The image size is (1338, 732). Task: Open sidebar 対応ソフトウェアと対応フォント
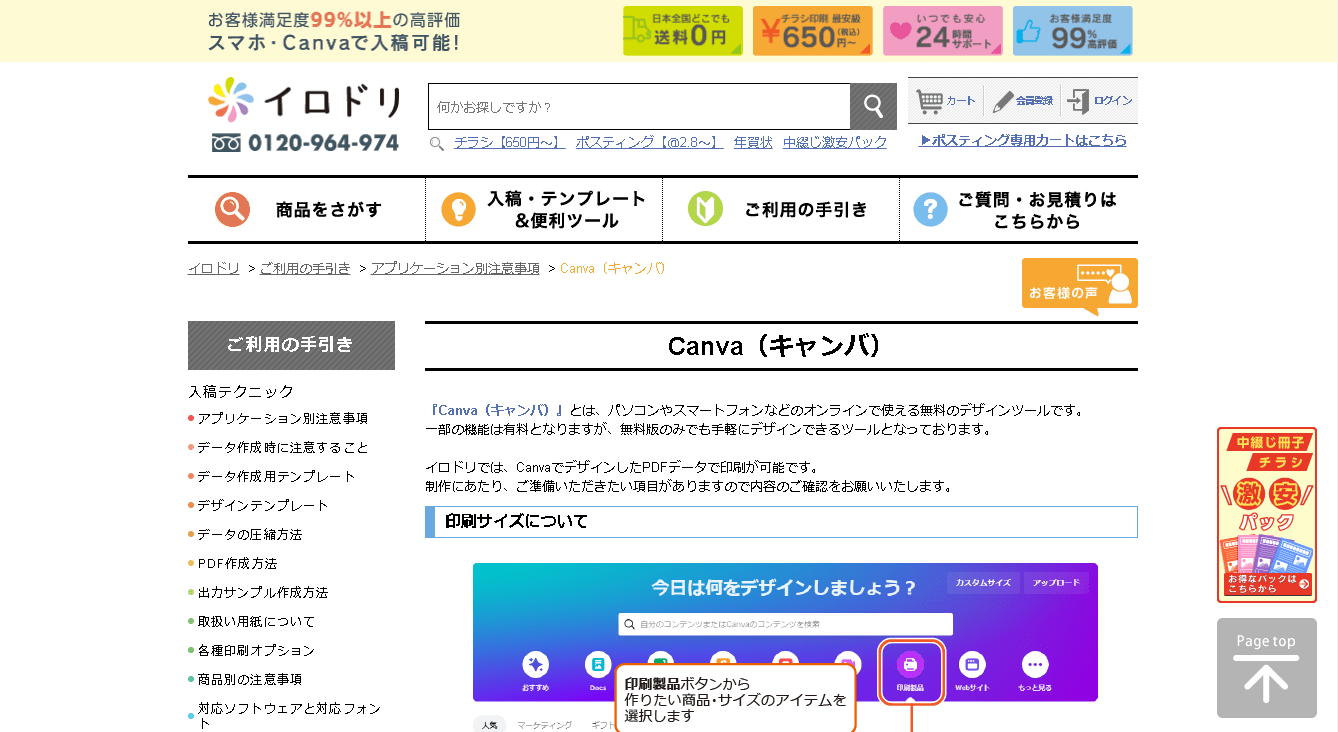[x=290, y=715]
